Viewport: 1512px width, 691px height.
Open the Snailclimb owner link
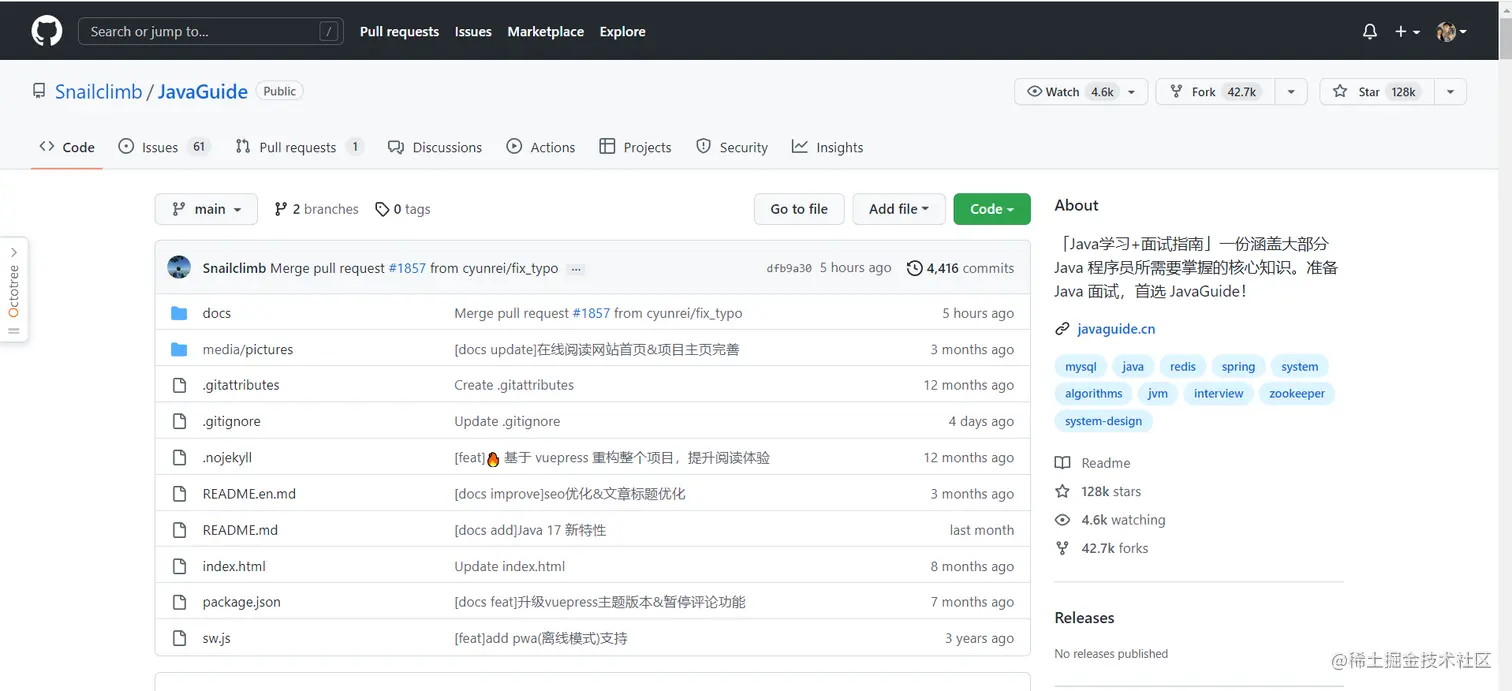pos(99,91)
